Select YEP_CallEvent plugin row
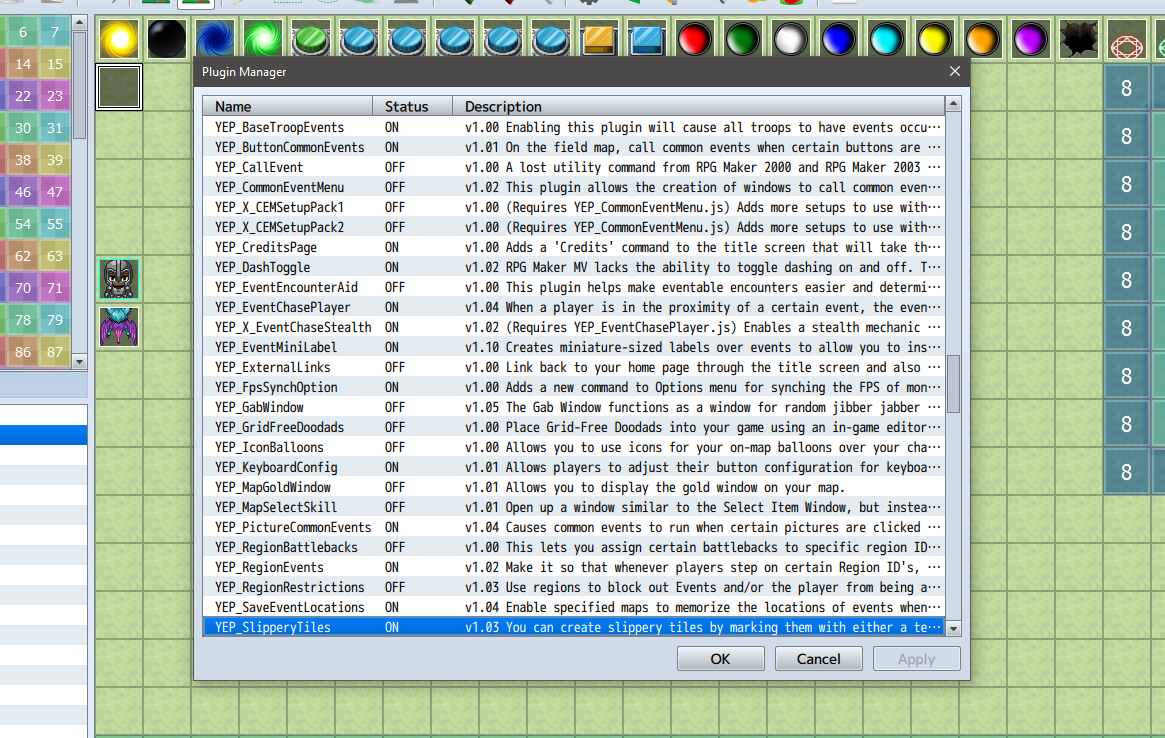This screenshot has width=1165, height=738. click(x=574, y=167)
